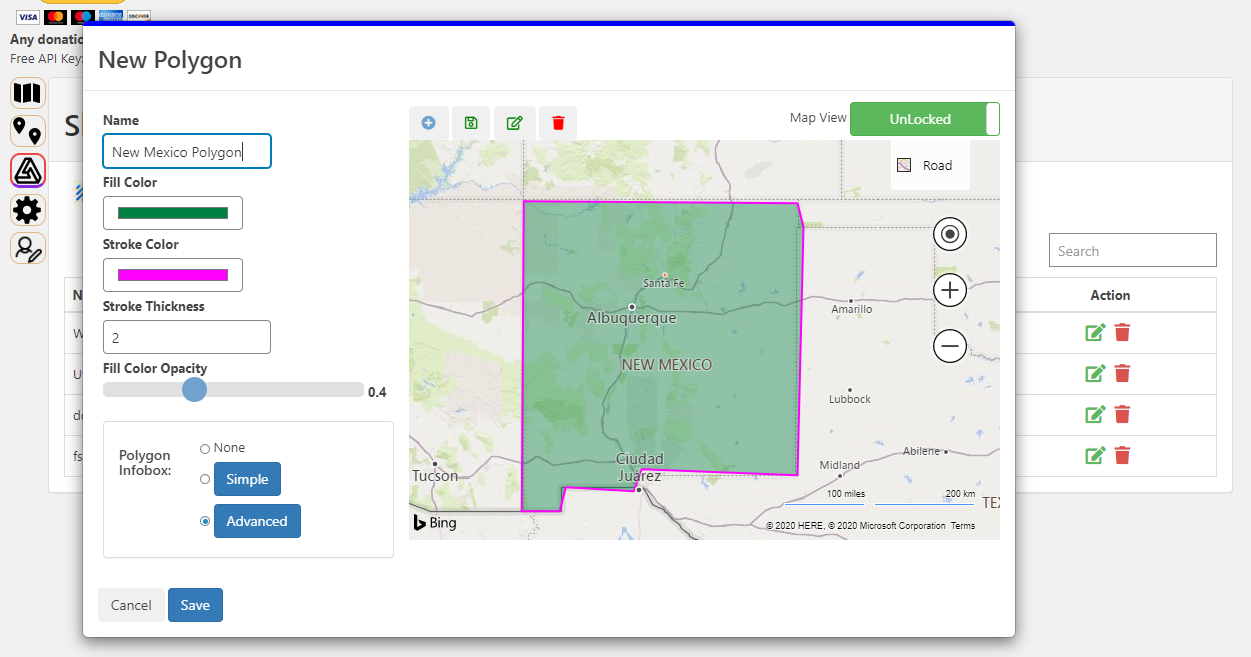Click the Lubbock city label on map
This screenshot has height=657, width=1251.
(850, 399)
